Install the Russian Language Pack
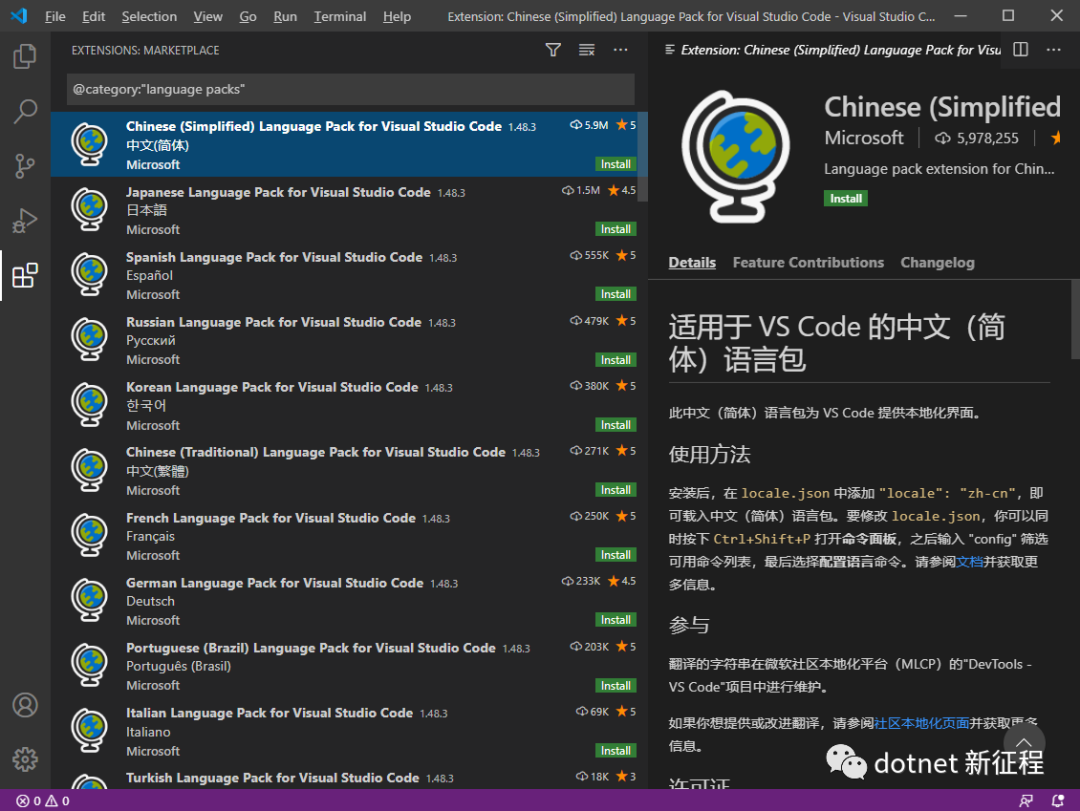Image resolution: width=1080 pixels, height=811 pixels. (x=616, y=360)
